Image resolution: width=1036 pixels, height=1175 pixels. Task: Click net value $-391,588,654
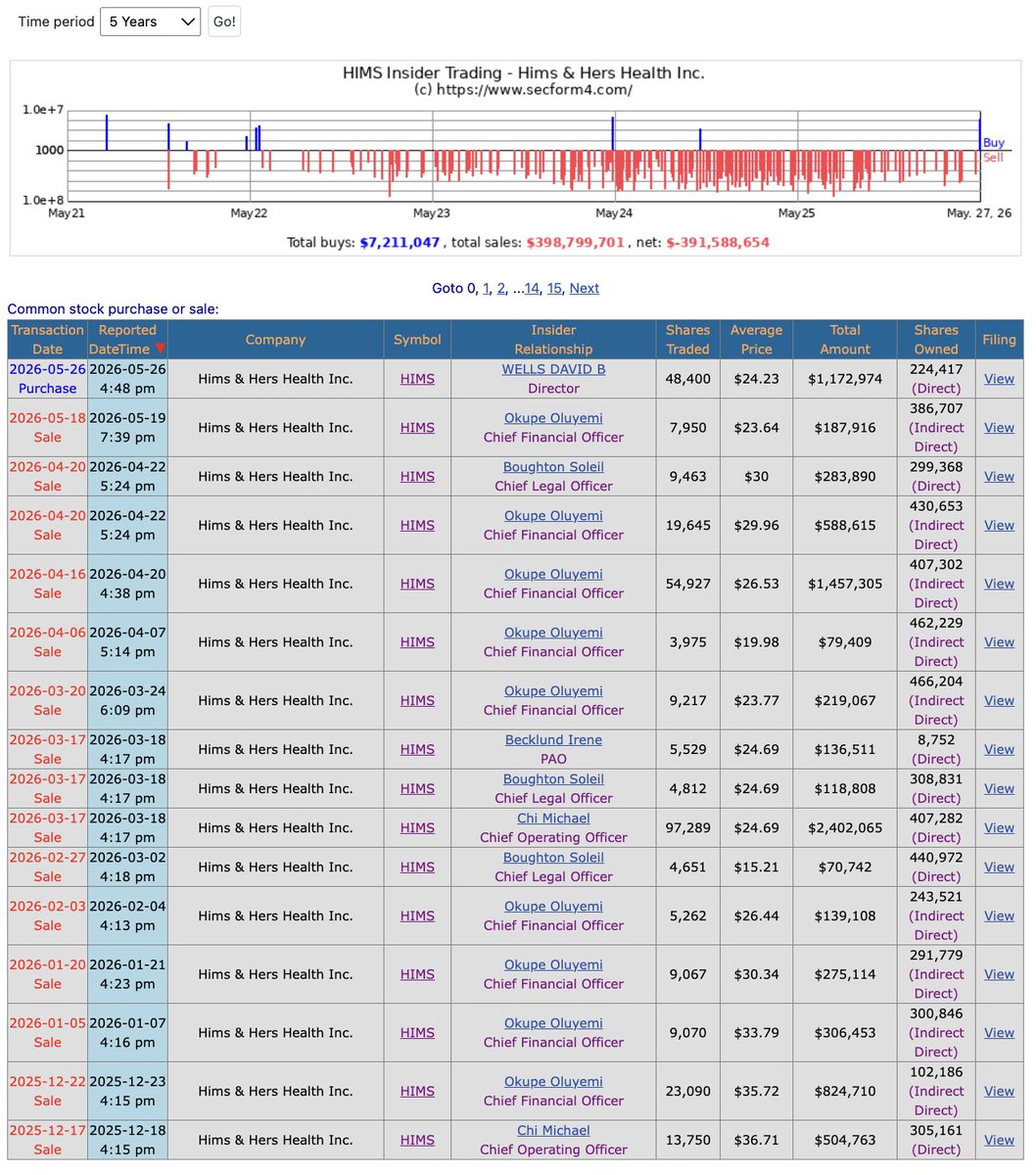tap(718, 242)
